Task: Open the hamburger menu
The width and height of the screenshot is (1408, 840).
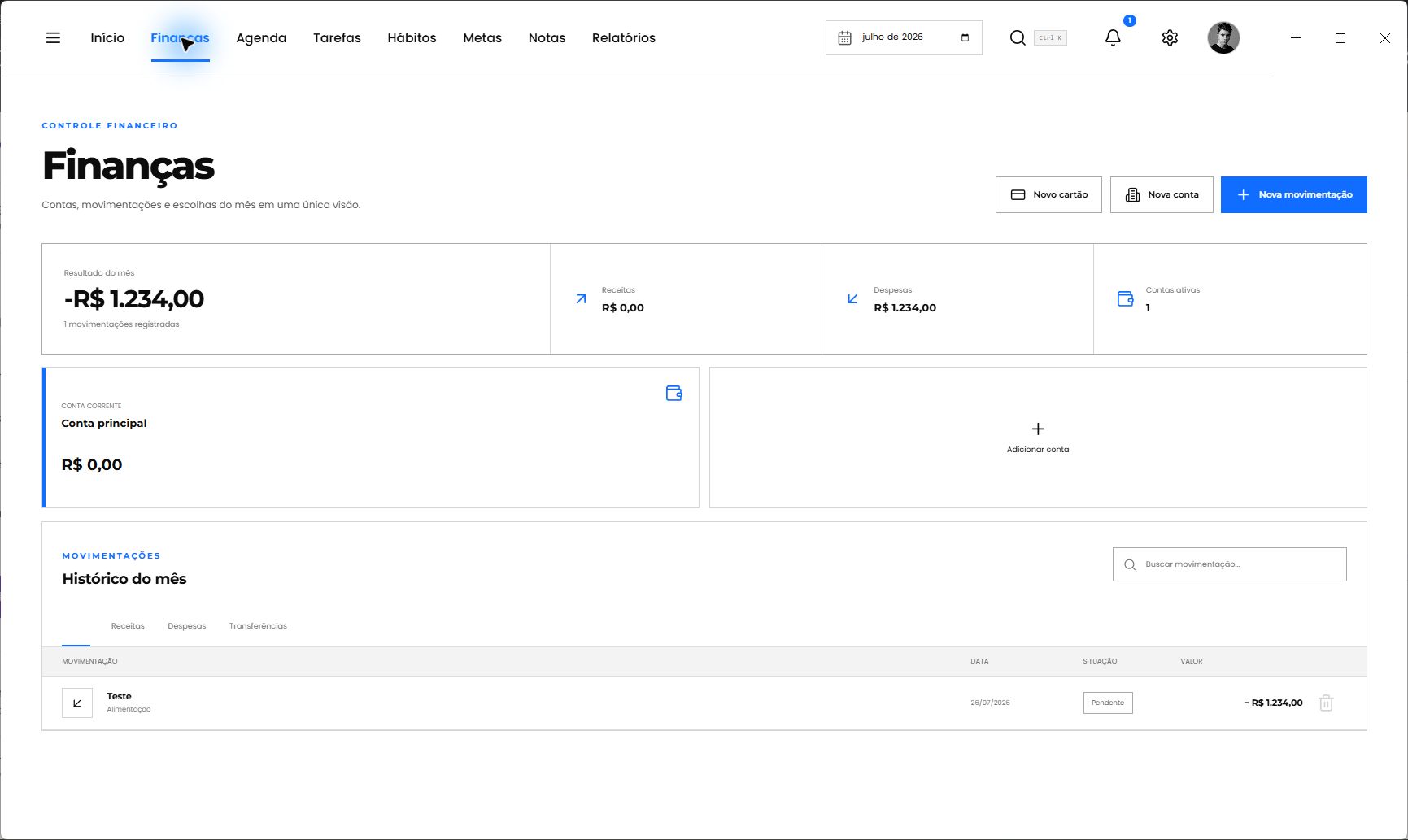Action: (x=53, y=37)
